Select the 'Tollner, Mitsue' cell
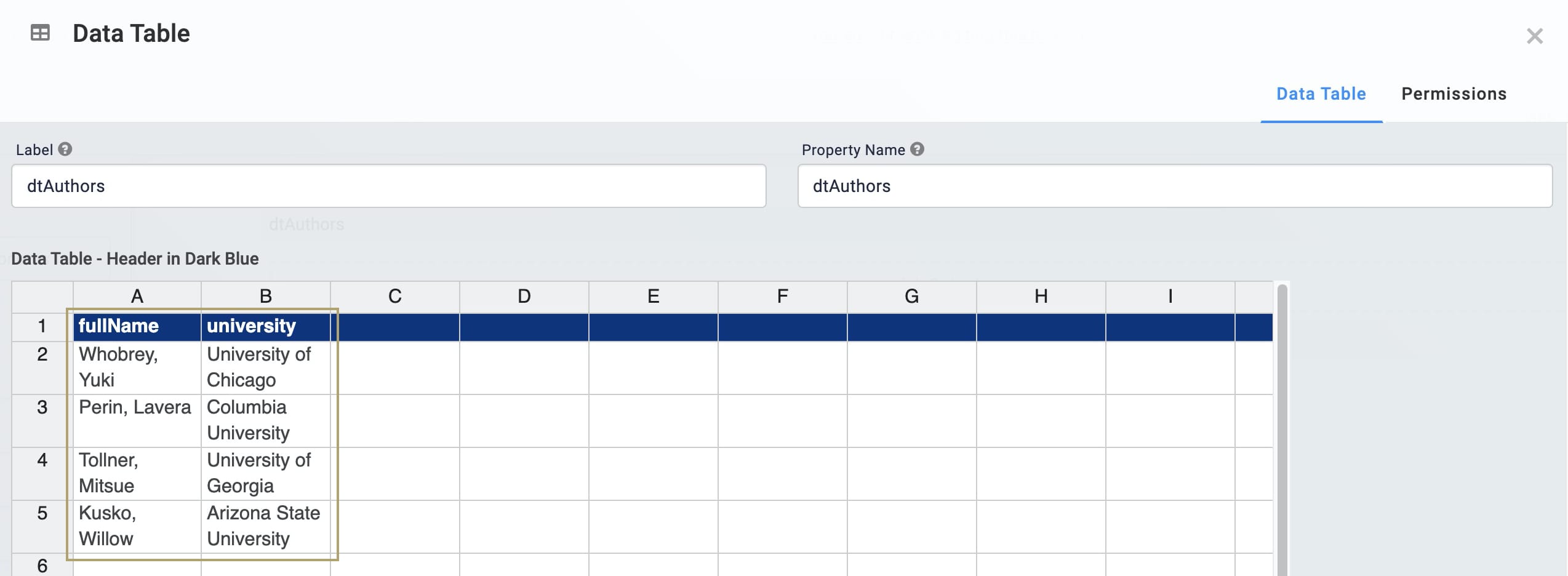Image resolution: width=1568 pixels, height=576 pixels. pyautogui.click(x=137, y=473)
